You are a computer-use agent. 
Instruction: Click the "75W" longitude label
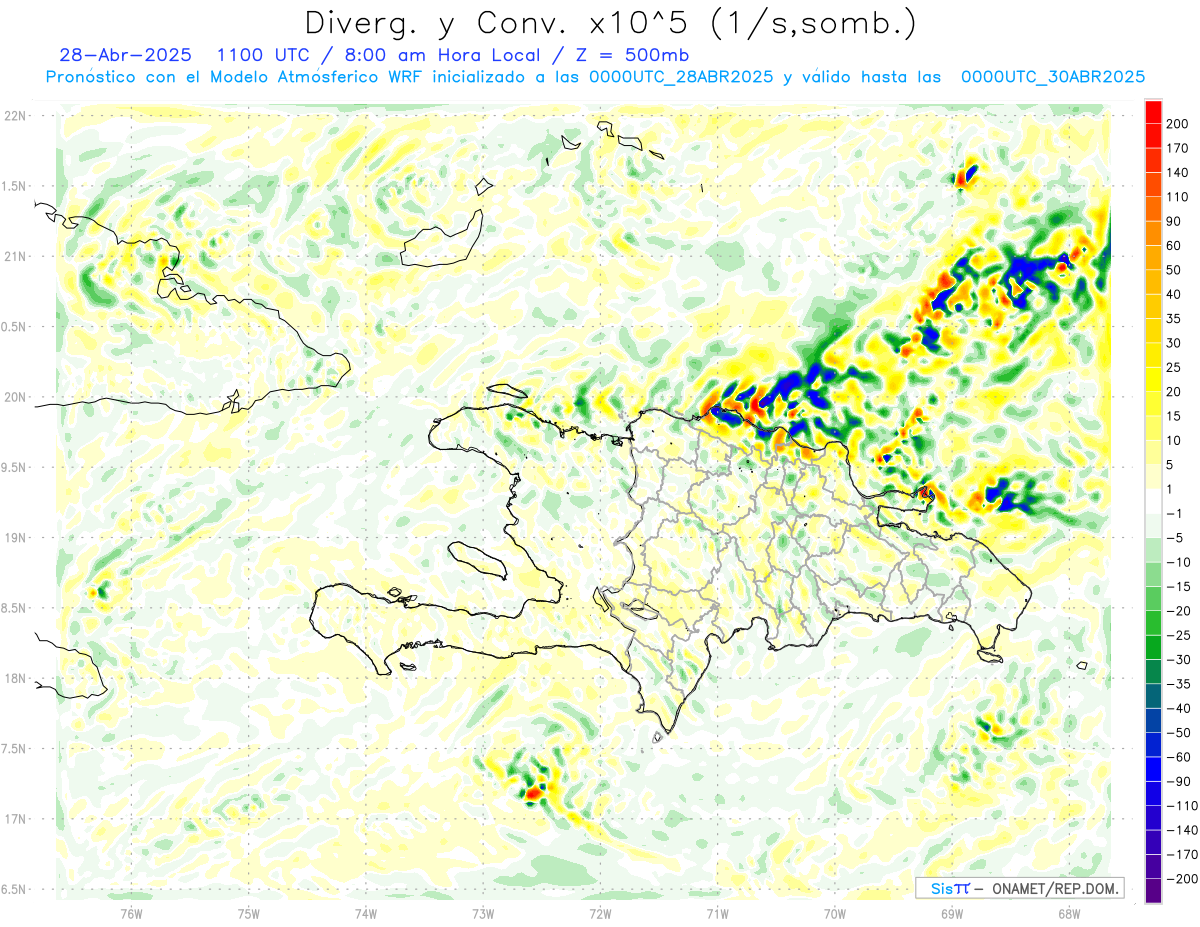249,913
